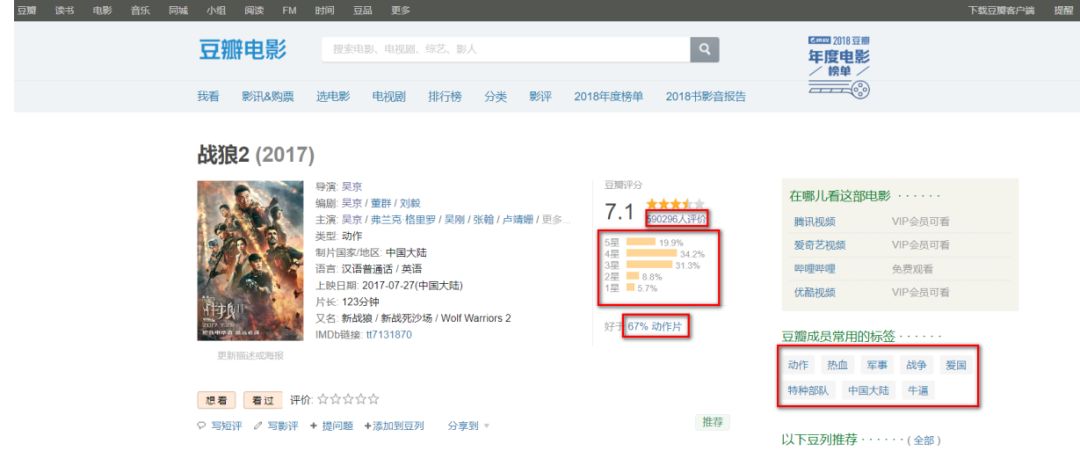Open actor 张翰's page
Image resolution: width=1080 pixels, height=451 pixels.
pos(484,220)
